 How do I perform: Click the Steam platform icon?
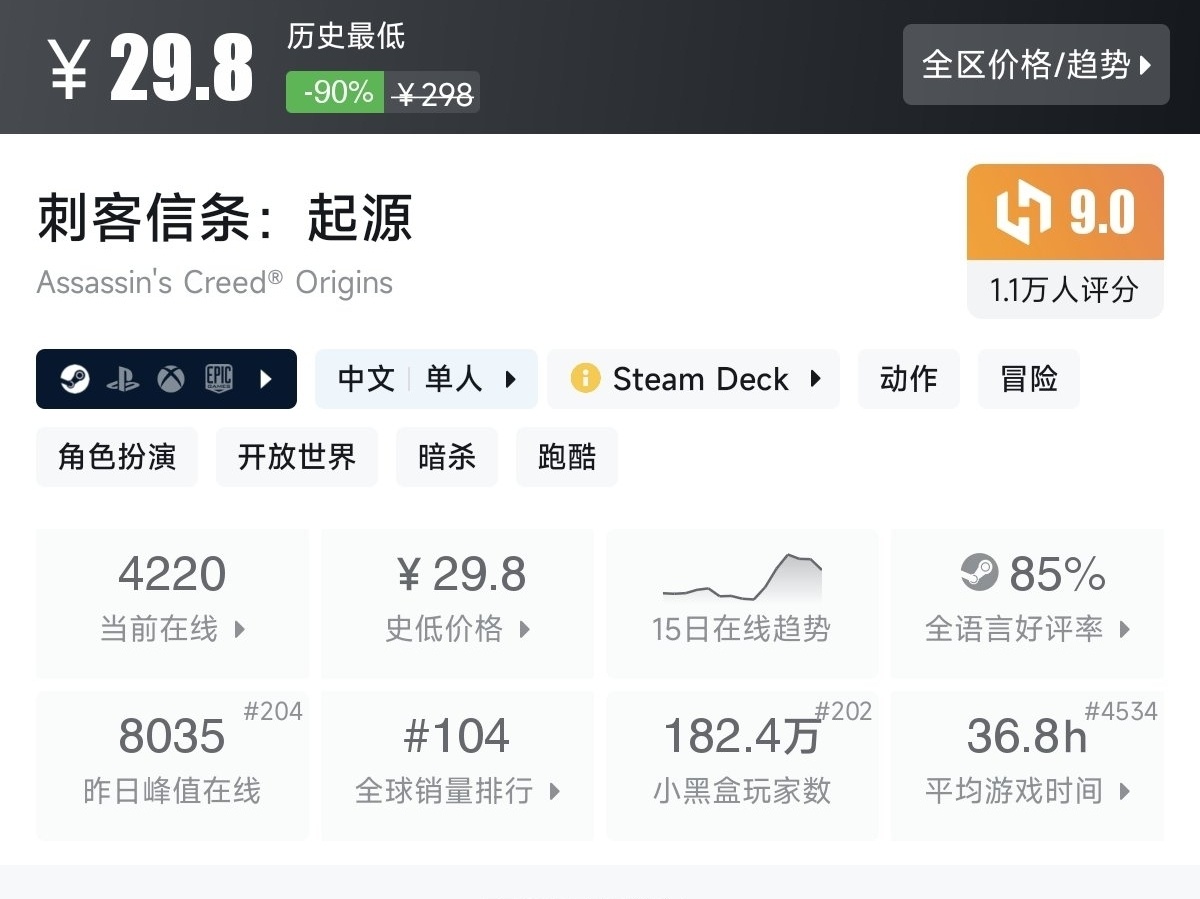coord(75,379)
